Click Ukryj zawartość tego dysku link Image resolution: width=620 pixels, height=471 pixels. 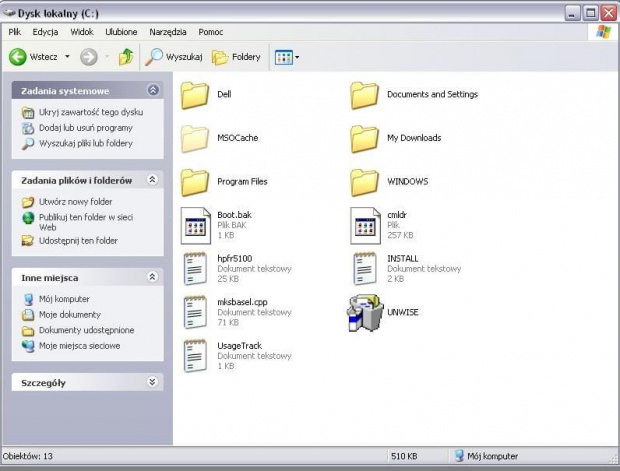tap(91, 112)
